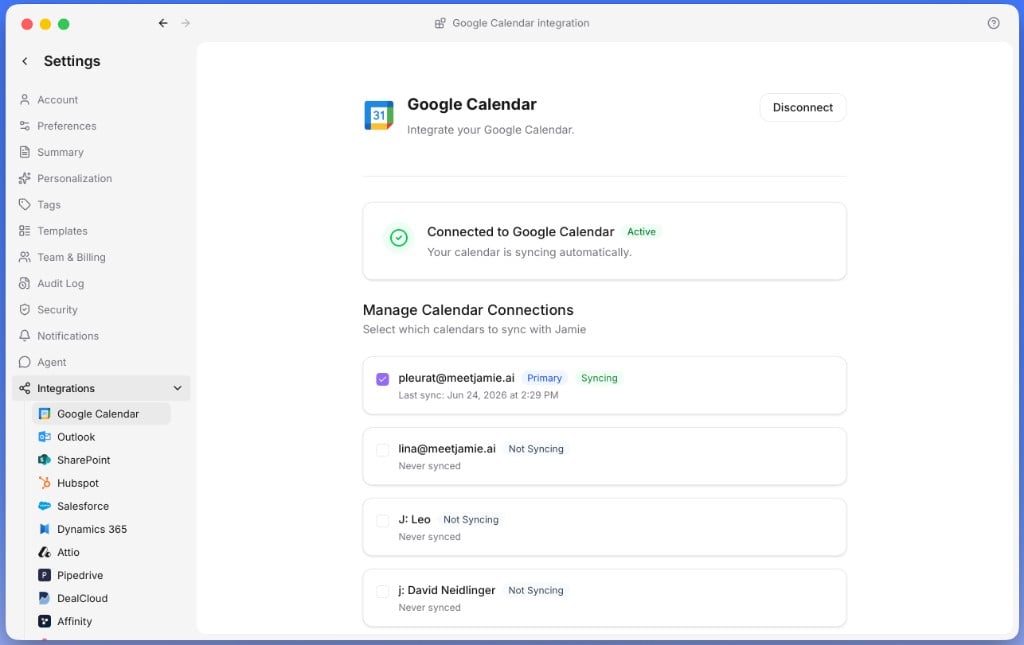This screenshot has width=1024, height=645.
Task: Click the DealCloud icon in sidebar
Action: [x=44, y=598]
